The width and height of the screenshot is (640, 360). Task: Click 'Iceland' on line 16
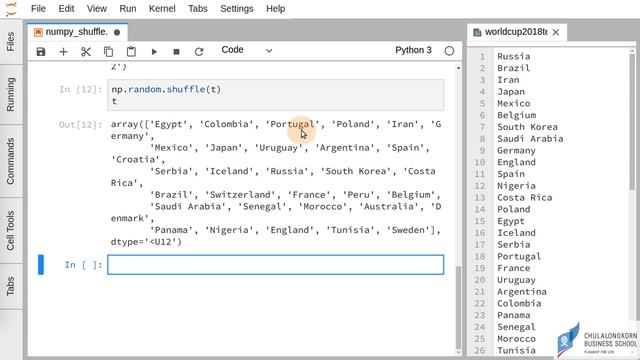(x=516, y=233)
